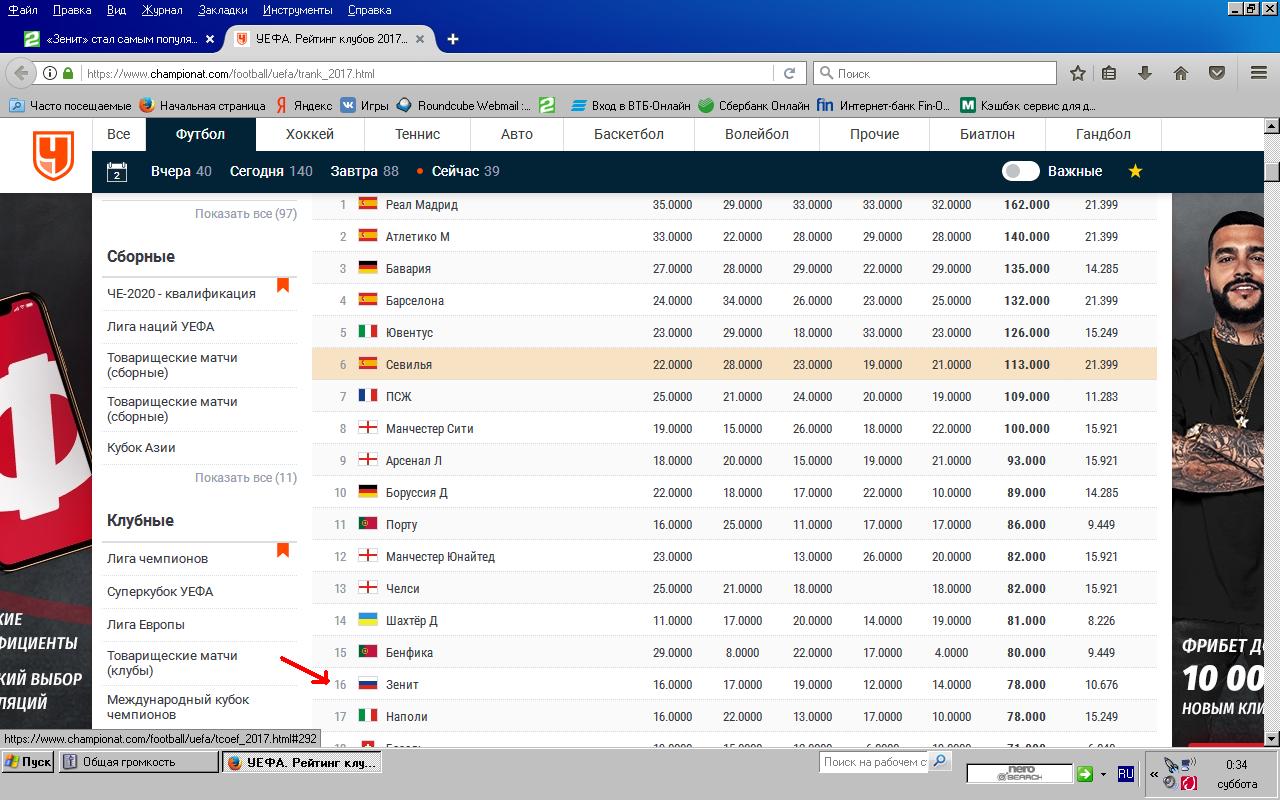Reload the current page

[x=789, y=73]
